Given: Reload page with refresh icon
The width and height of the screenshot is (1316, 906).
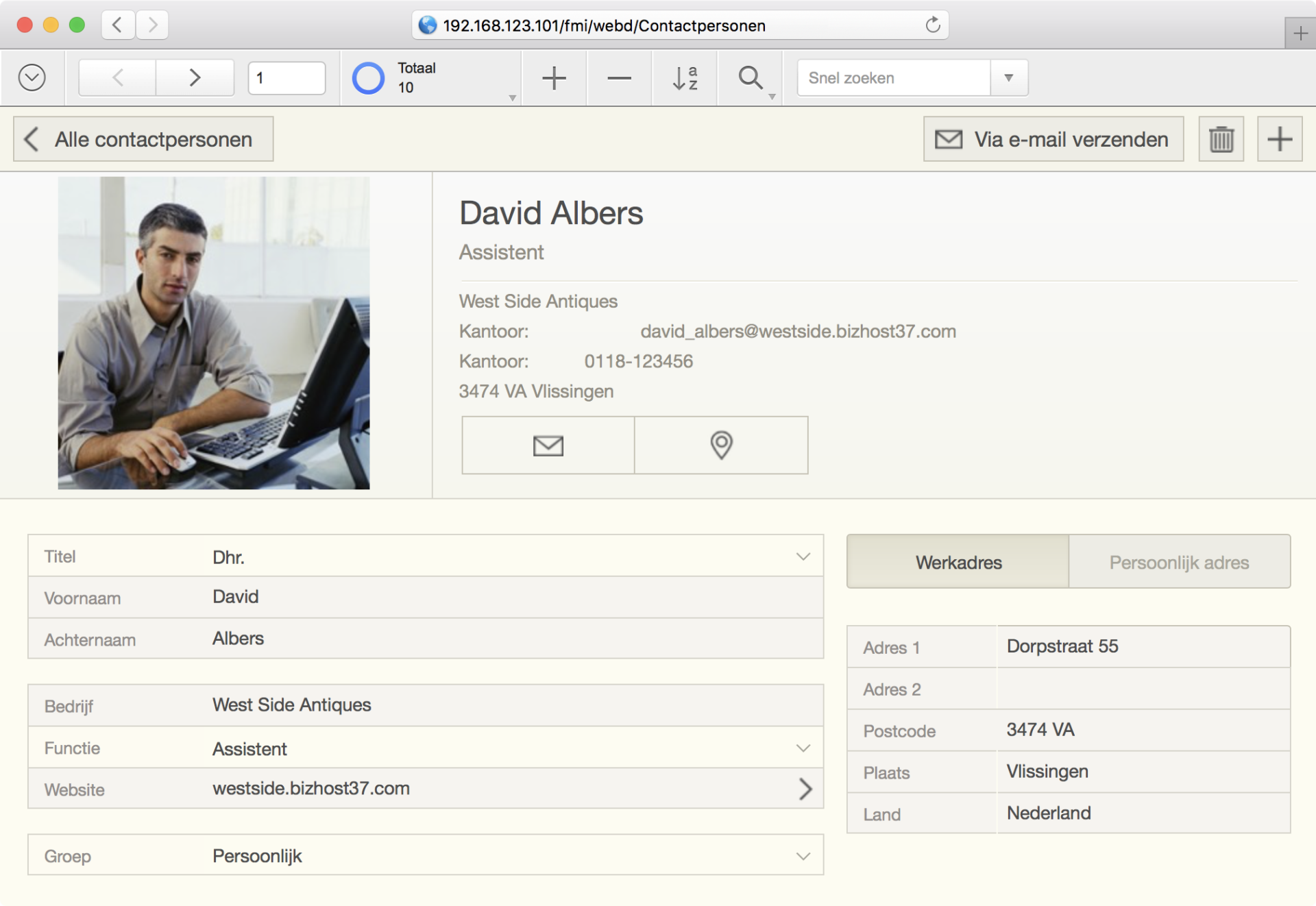Looking at the screenshot, I should pos(933,25).
